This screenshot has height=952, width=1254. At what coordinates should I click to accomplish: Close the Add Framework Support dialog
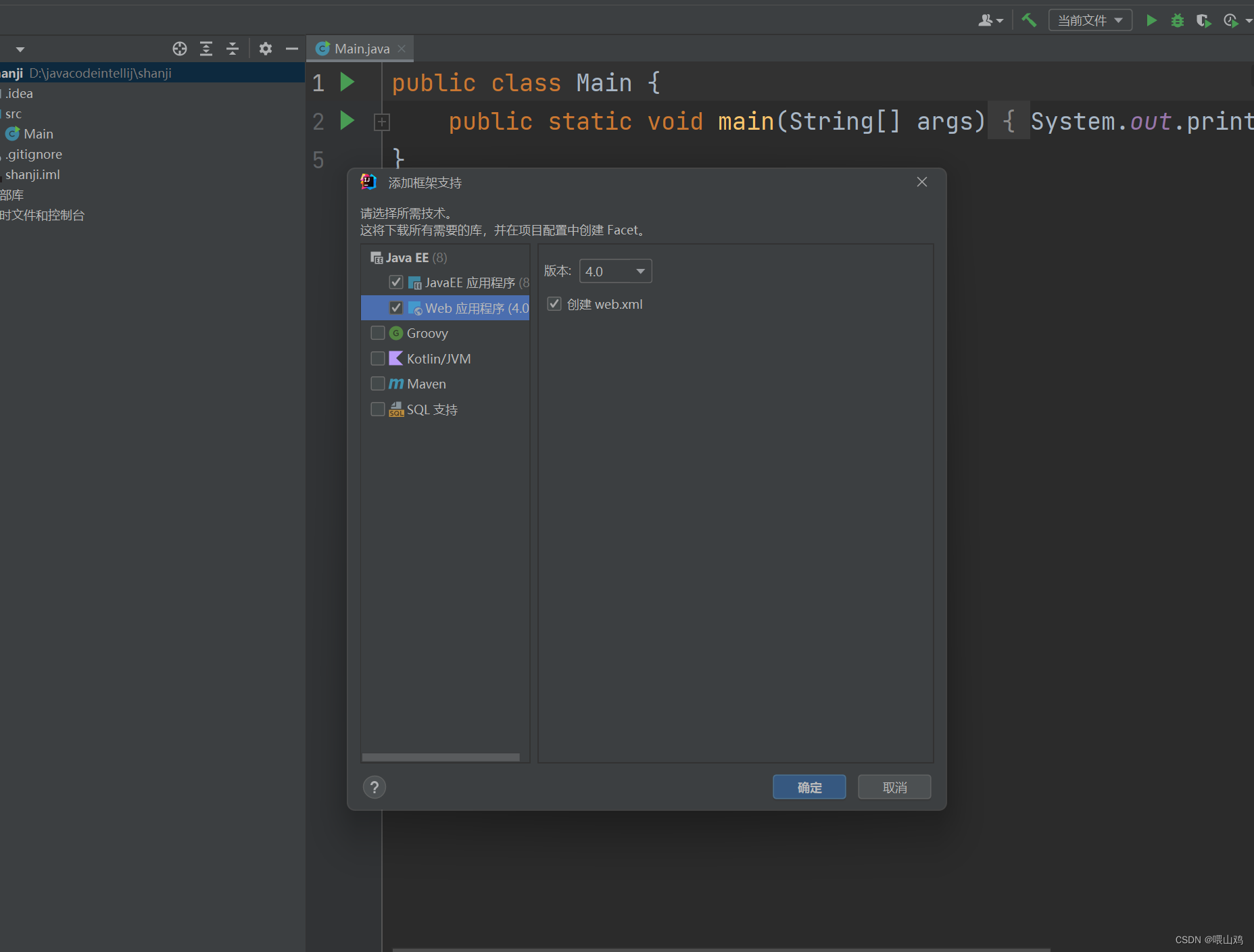click(x=922, y=182)
